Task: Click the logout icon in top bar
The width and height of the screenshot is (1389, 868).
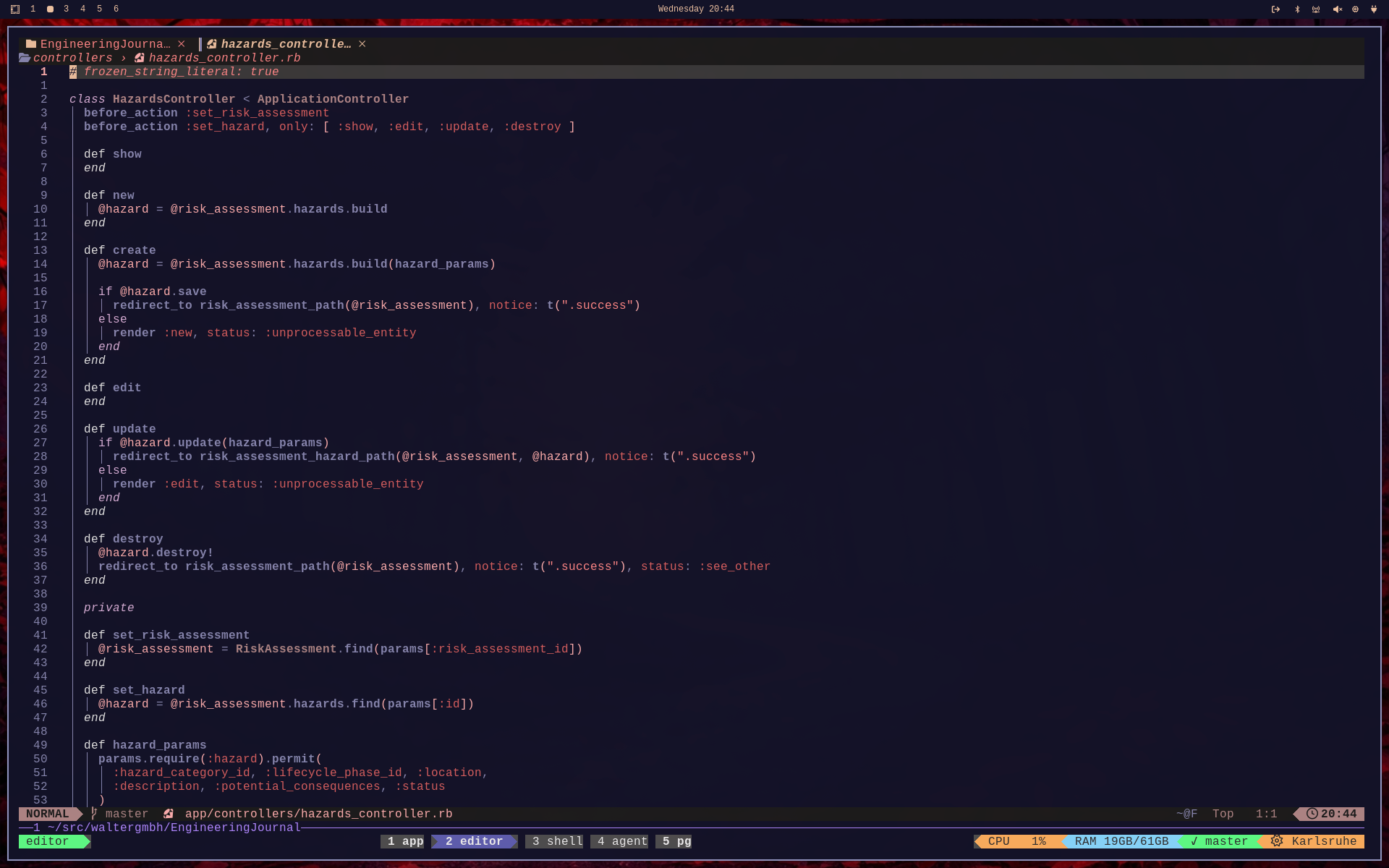Action: coord(1275,9)
